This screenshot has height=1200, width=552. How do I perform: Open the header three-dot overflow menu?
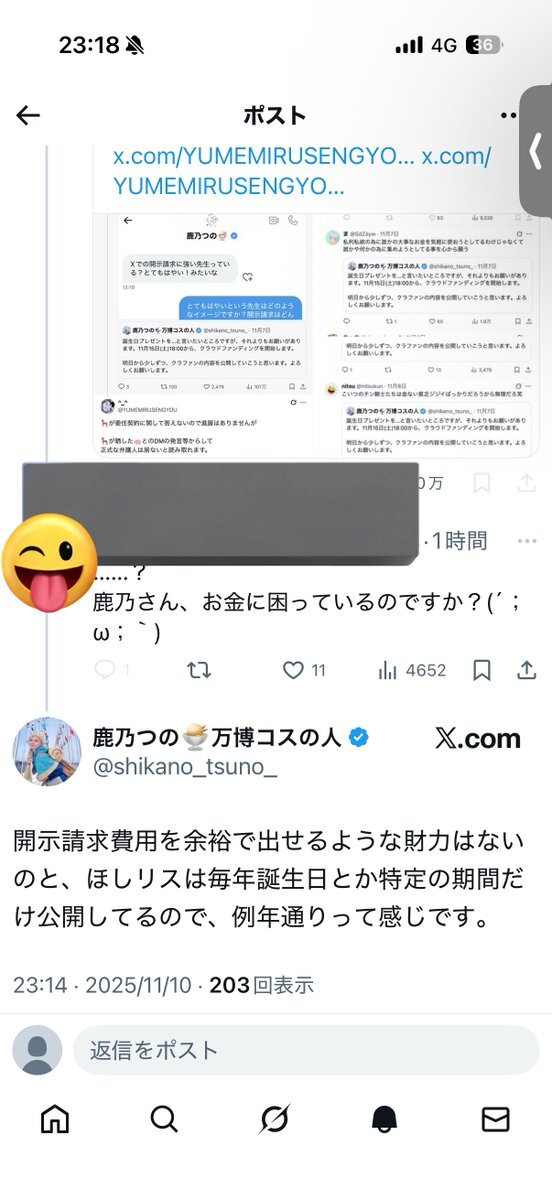510,115
